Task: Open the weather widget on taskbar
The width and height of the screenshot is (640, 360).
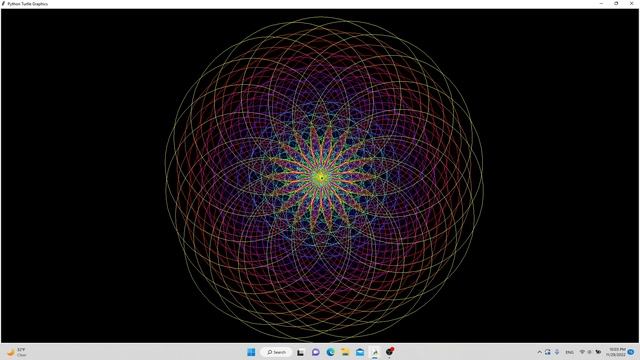Action: click(16, 352)
